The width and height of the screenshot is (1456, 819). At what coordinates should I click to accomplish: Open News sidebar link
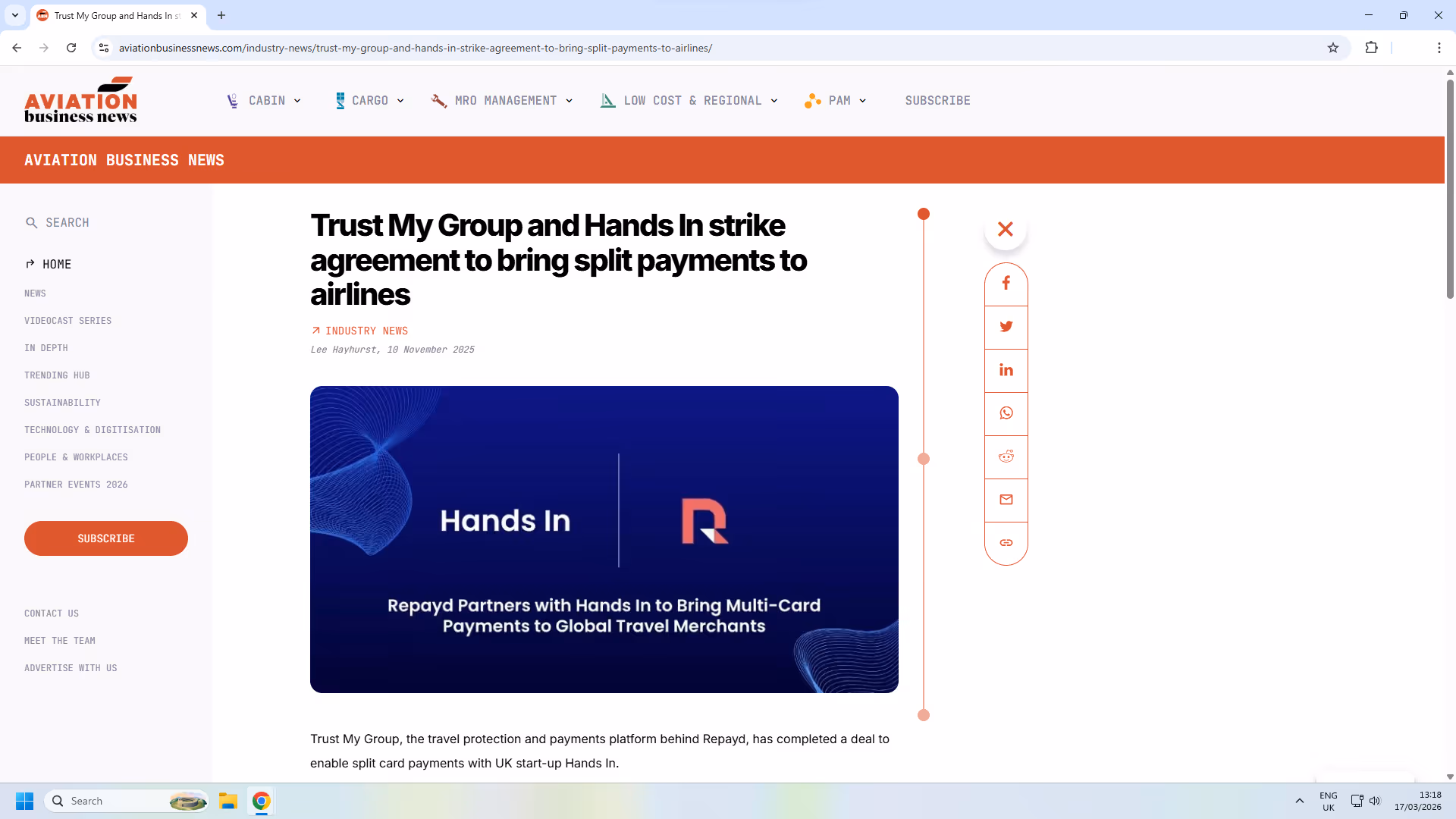[x=35, y=293]
